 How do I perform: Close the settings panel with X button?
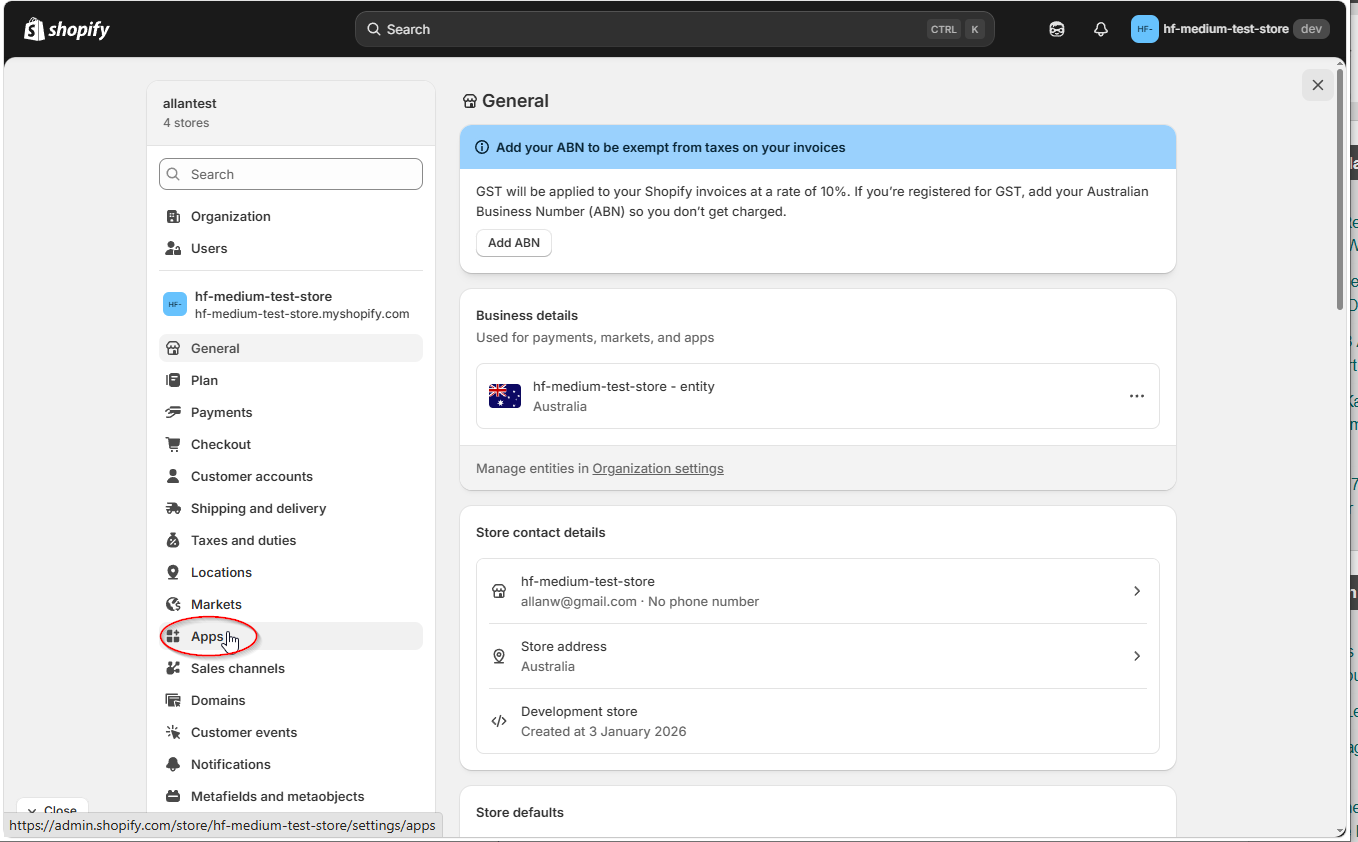coord(1317,85)
